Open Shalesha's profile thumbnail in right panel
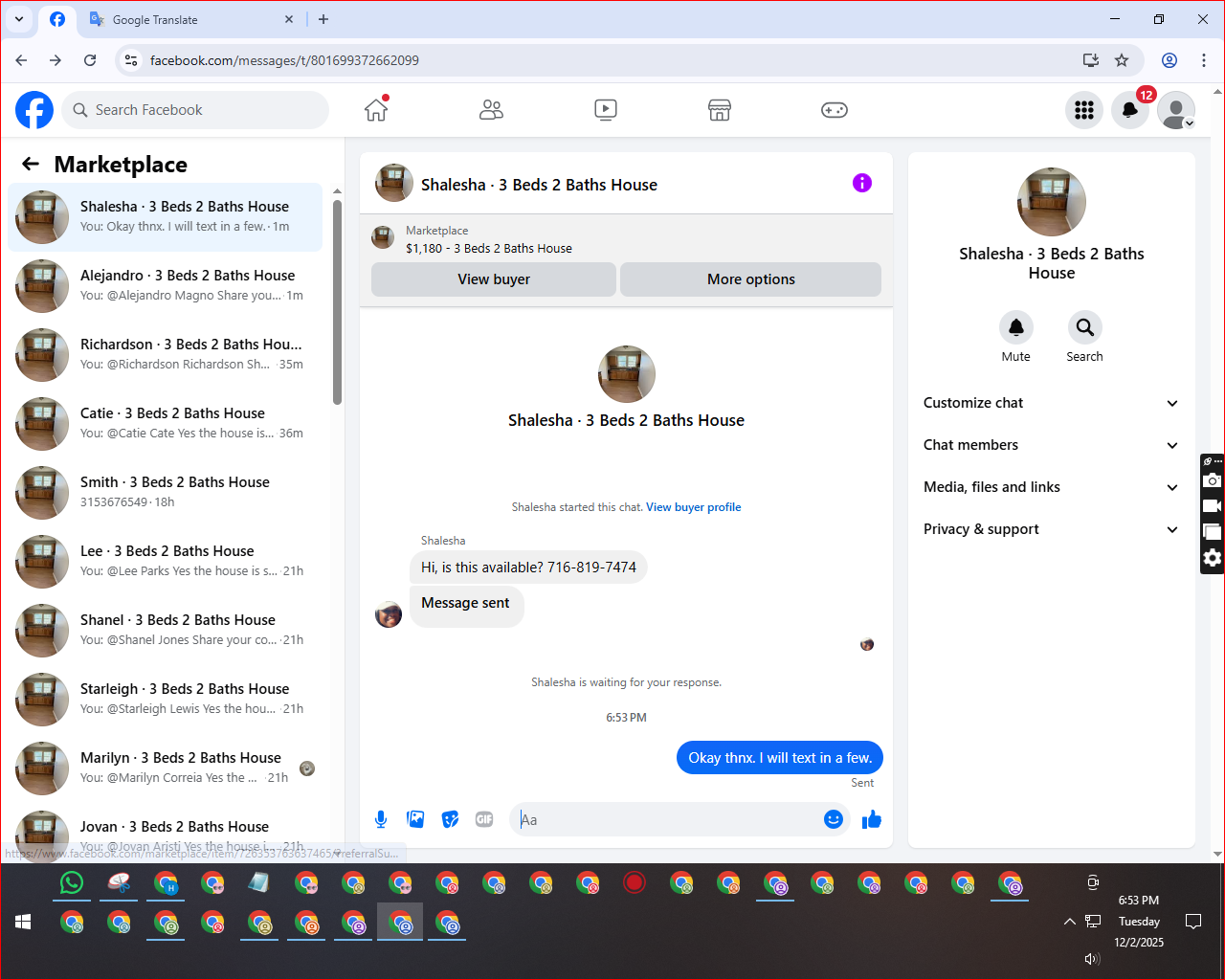This screenshot has height=980, width=1225. coord(1052,202)
